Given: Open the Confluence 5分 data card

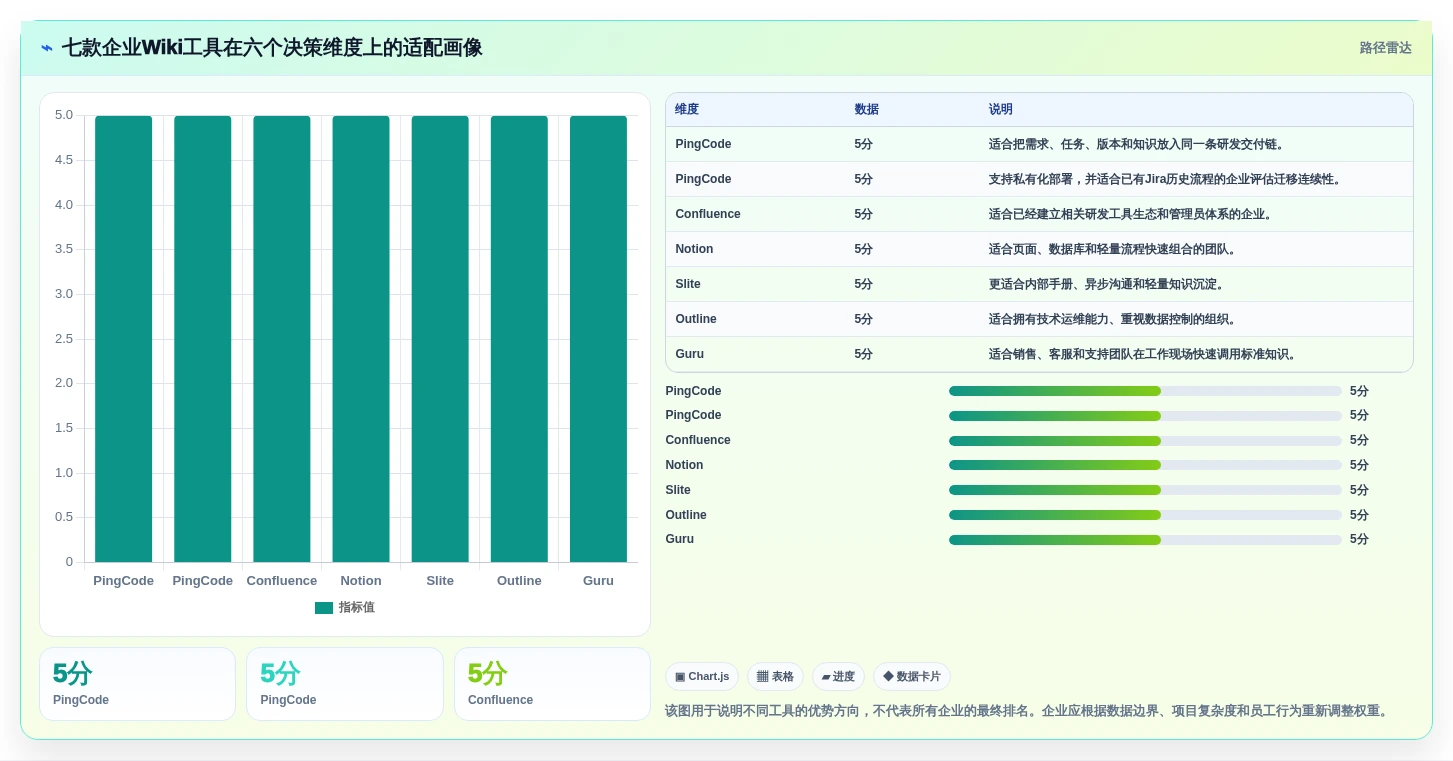Looking at the screenshot, I should pyautogui.click(x=552, y=684).
